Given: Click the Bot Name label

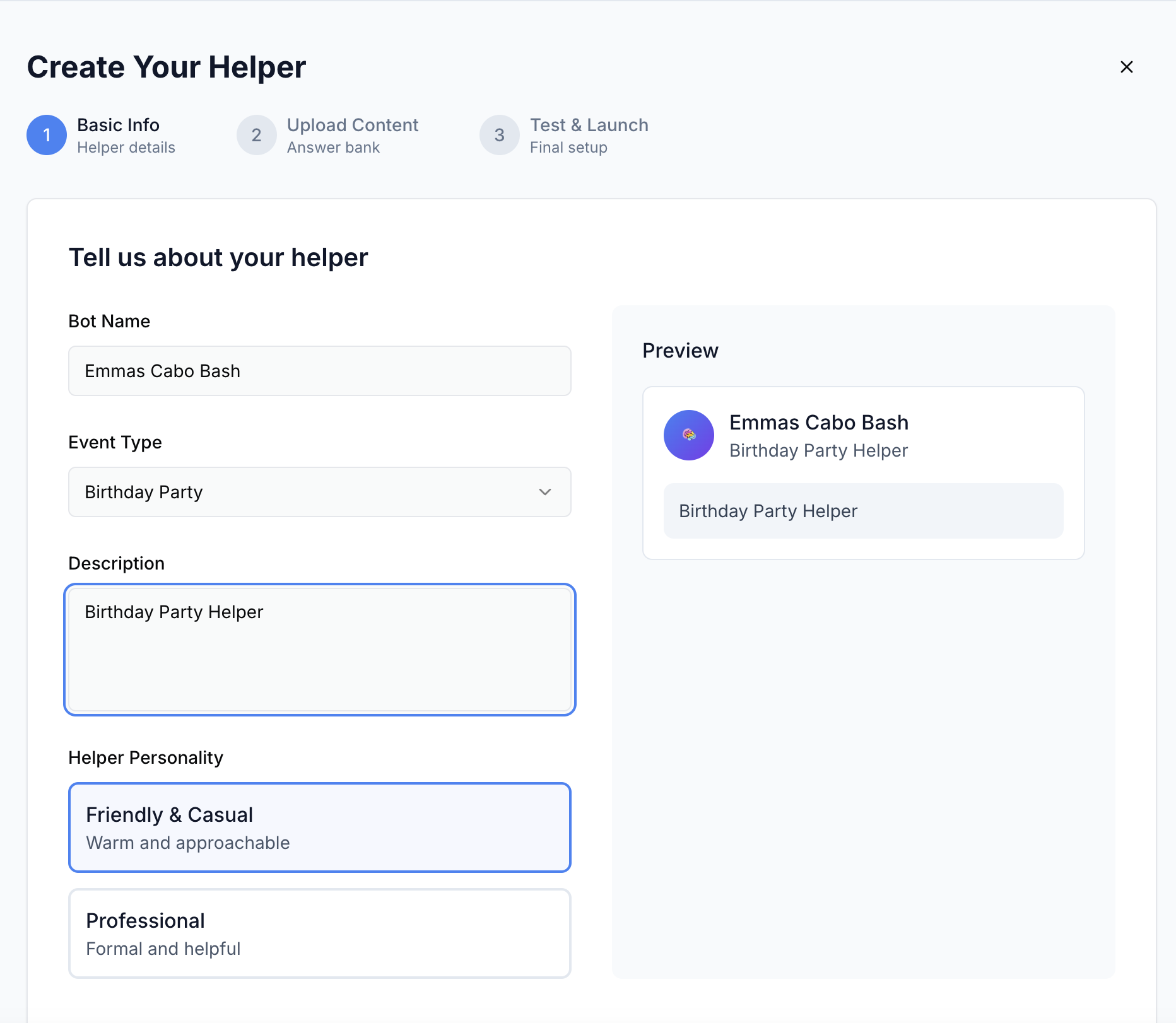Looking at the screenshot, I should point(109,321).
